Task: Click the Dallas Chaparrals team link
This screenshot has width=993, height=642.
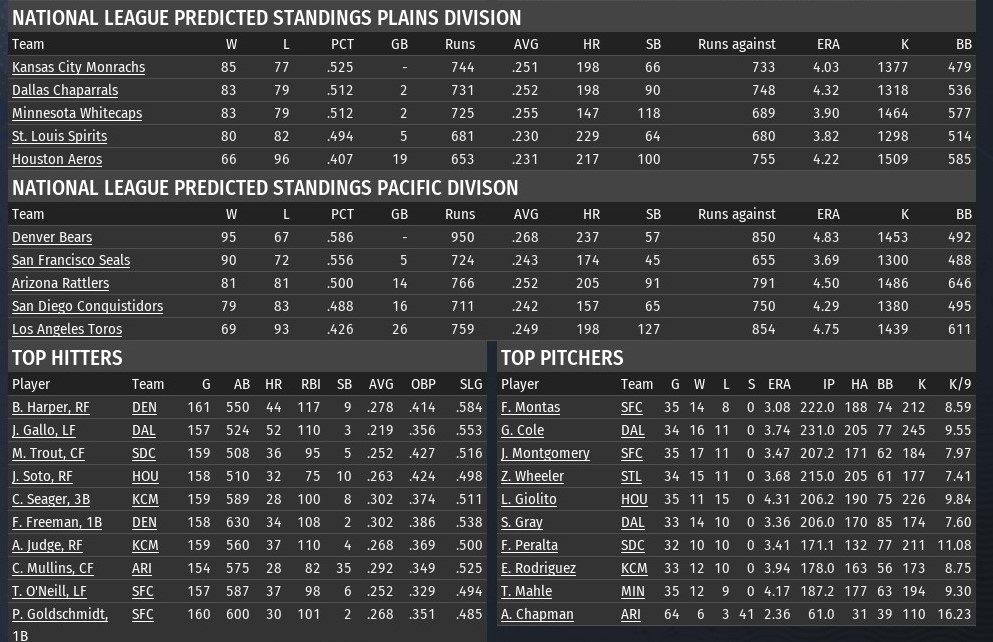Action: [65, 90]
